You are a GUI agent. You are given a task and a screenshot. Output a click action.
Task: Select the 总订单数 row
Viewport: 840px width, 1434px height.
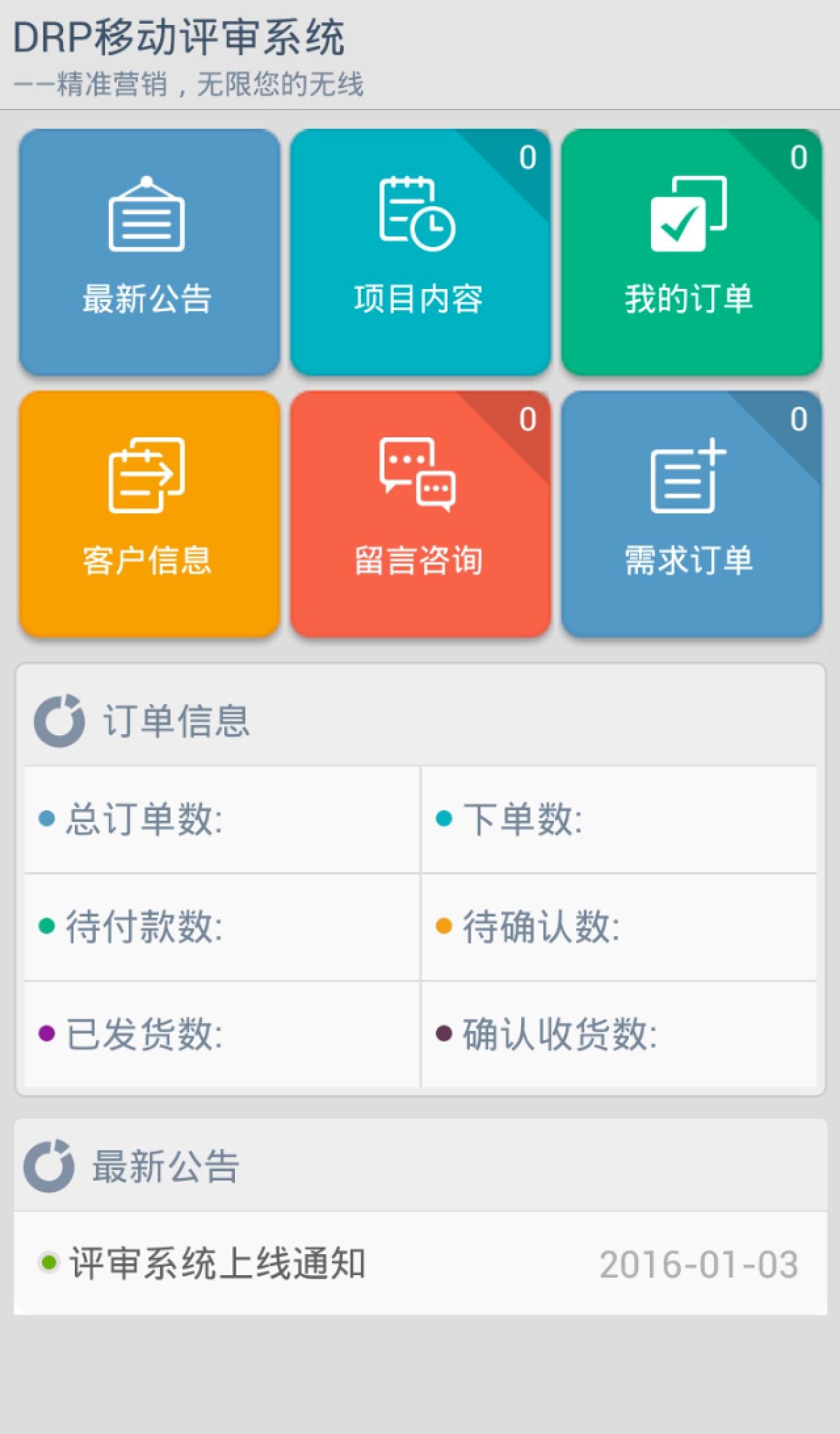[x=222, y=819]
